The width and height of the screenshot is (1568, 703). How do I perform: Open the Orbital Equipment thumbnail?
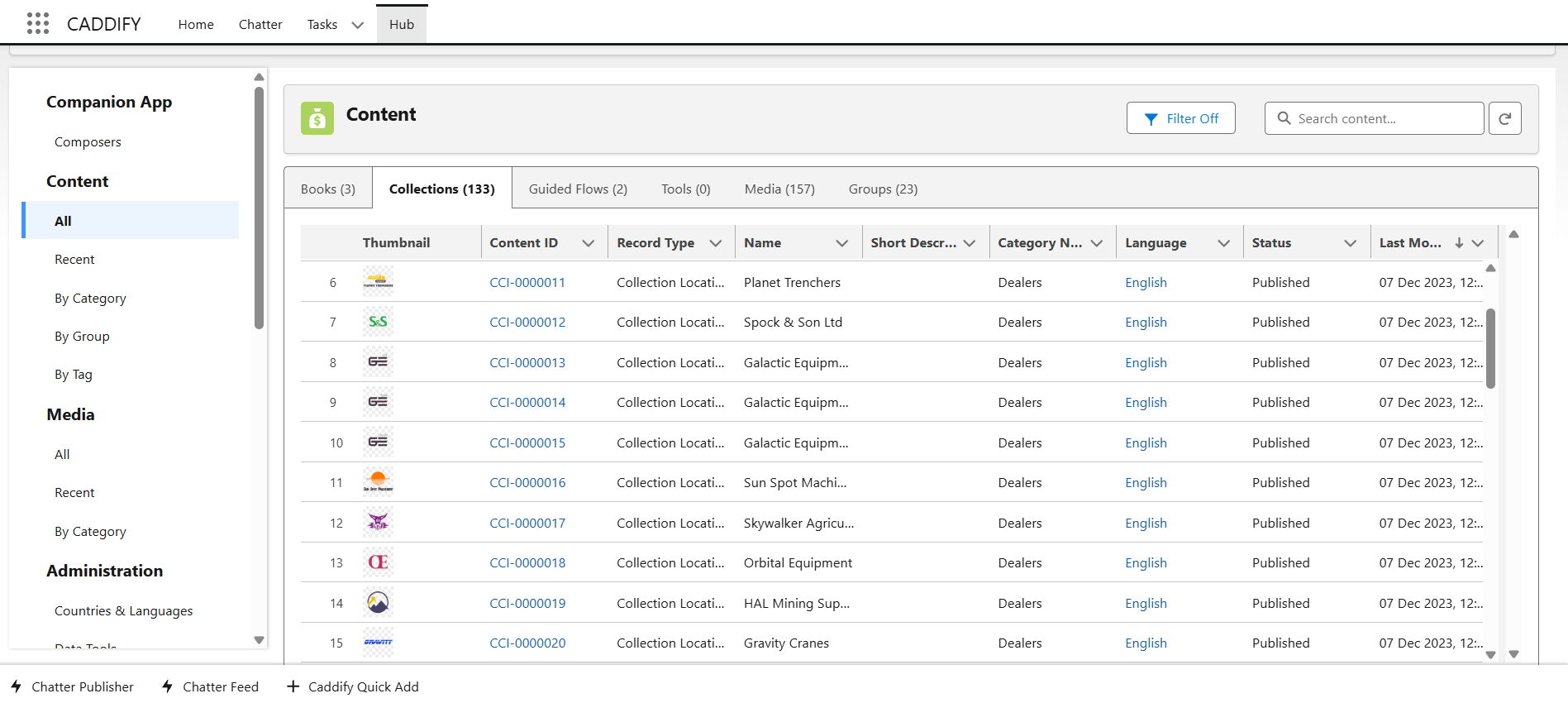[378, 562]
